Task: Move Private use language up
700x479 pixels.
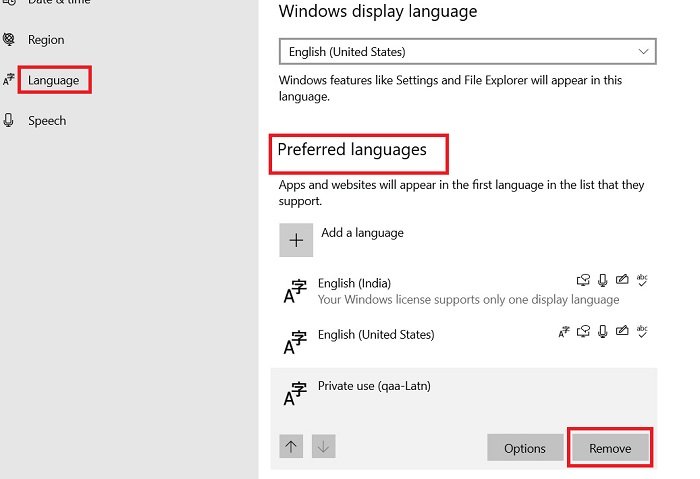Action: pos(291,446)
